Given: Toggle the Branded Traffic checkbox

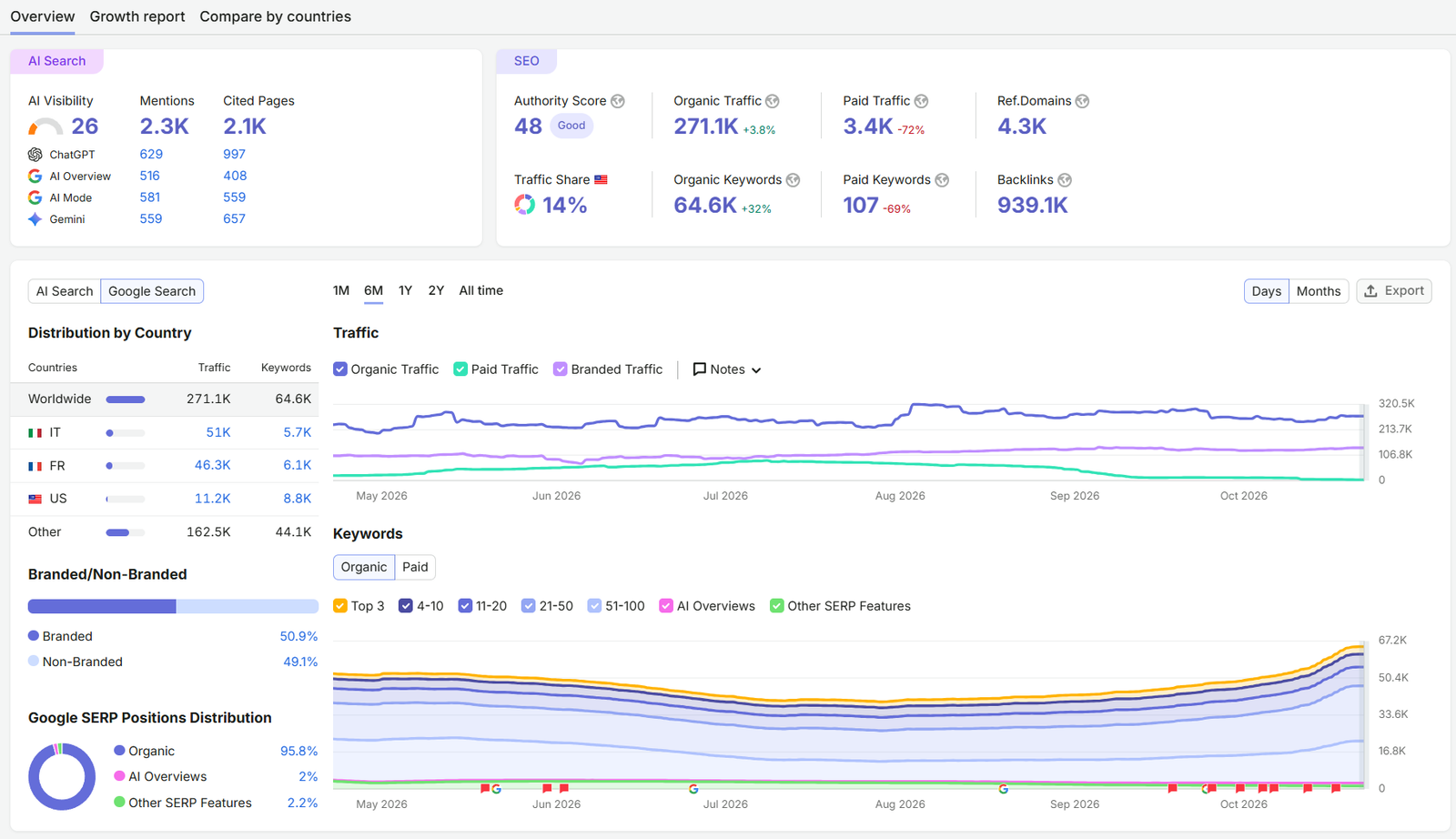Looking at the screenshot, I should click(561, 369).
